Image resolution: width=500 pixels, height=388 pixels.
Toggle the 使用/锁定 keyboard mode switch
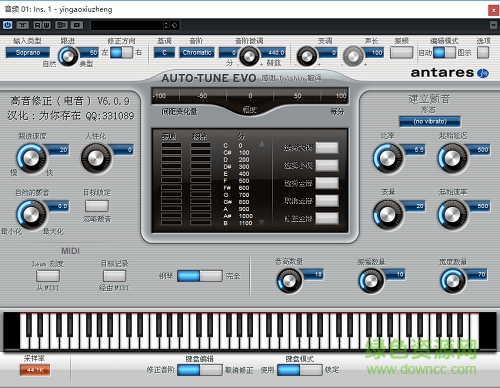(300, 370)
